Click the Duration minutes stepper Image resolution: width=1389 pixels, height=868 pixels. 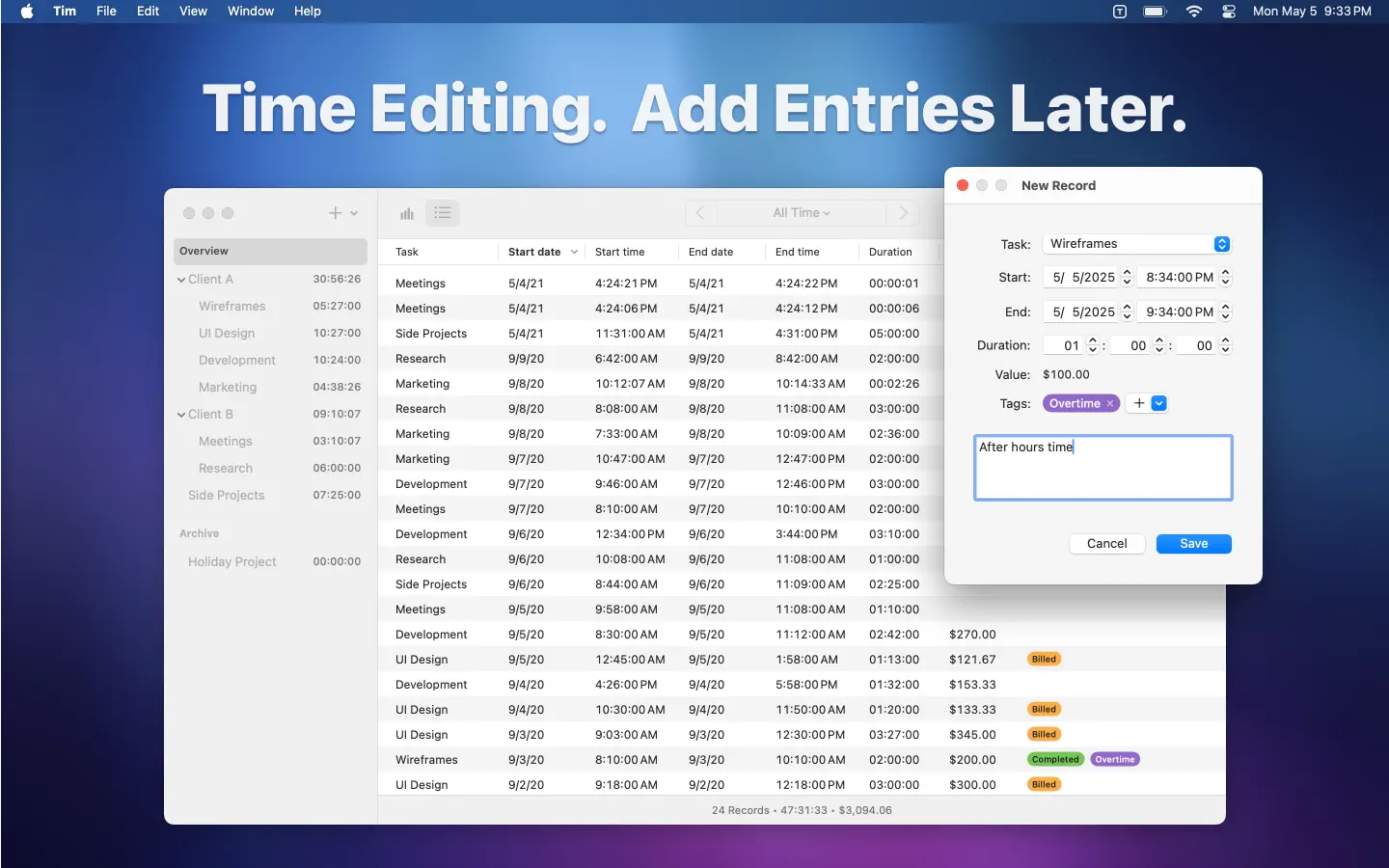1159,345
